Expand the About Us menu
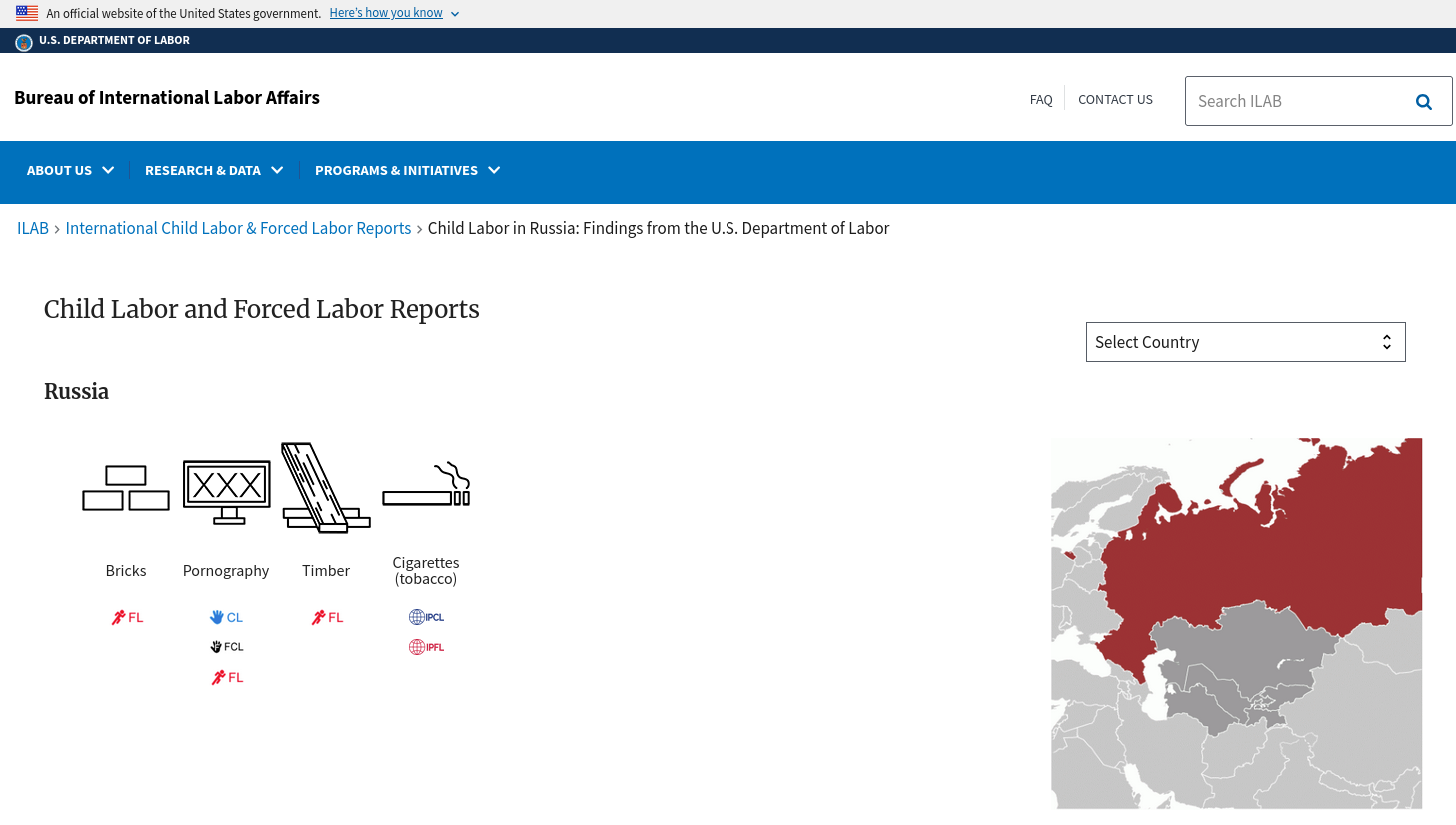1456x825 pixels. 70,171
